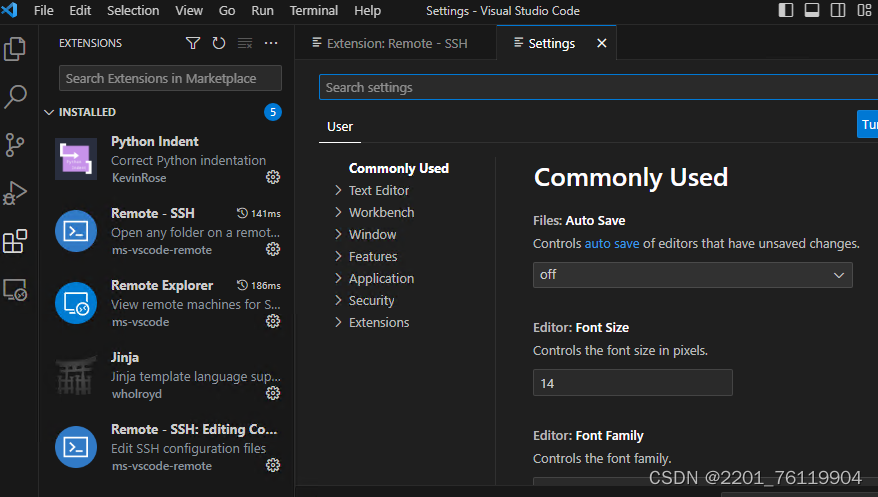The image size is (878, 497).
Task: Open manage gear for Remote - SSH: Editing Config
Action: 273,465
